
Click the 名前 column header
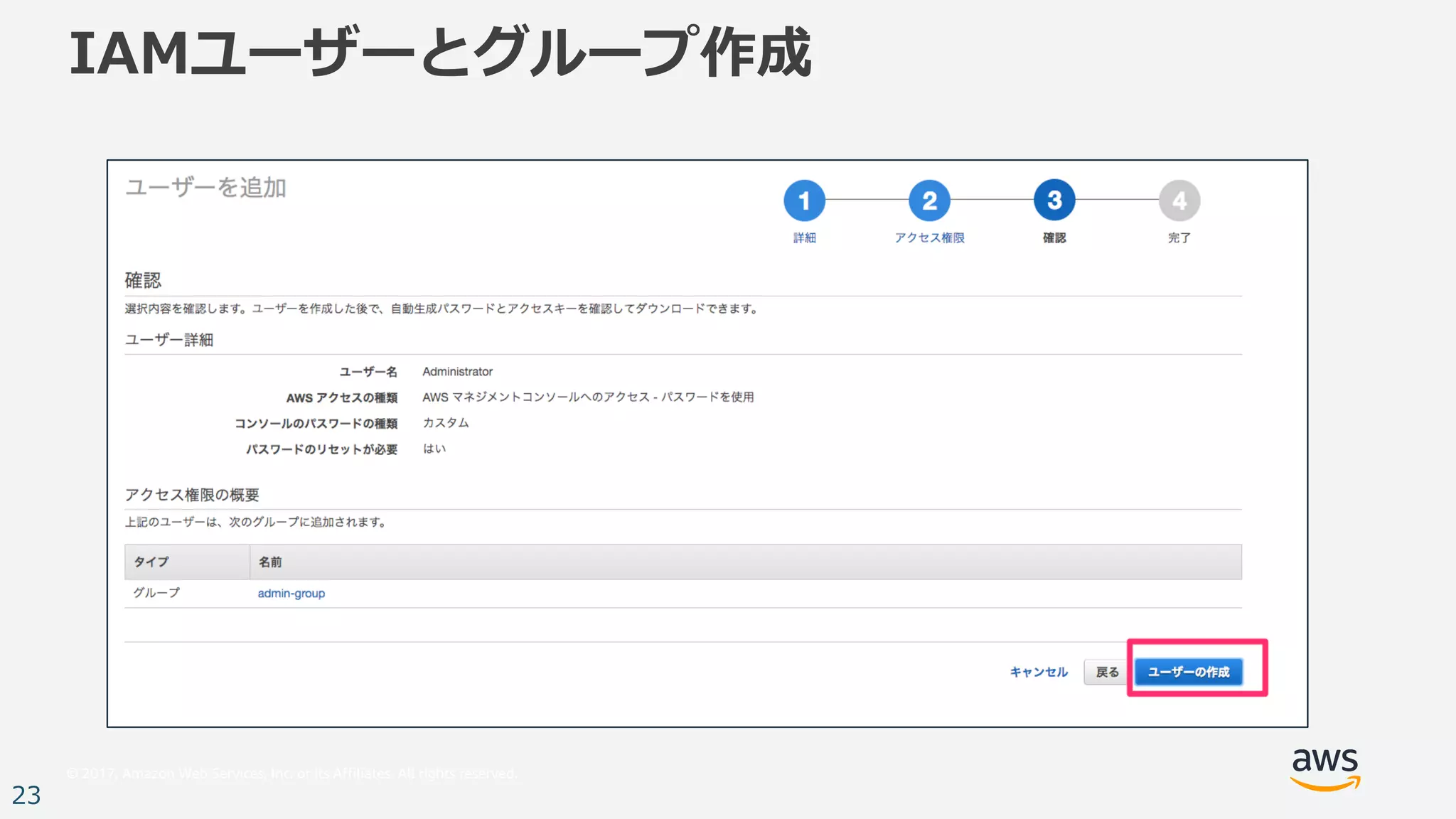[270, 562]
